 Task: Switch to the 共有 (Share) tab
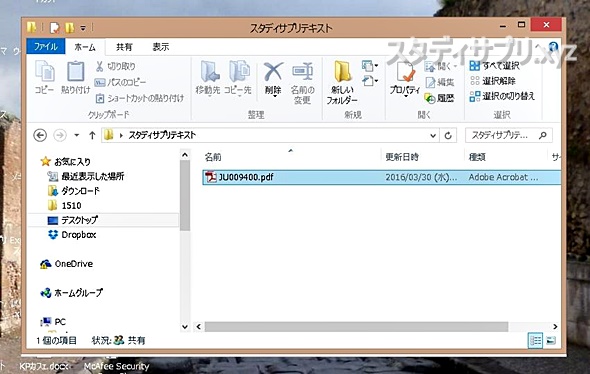124,47
